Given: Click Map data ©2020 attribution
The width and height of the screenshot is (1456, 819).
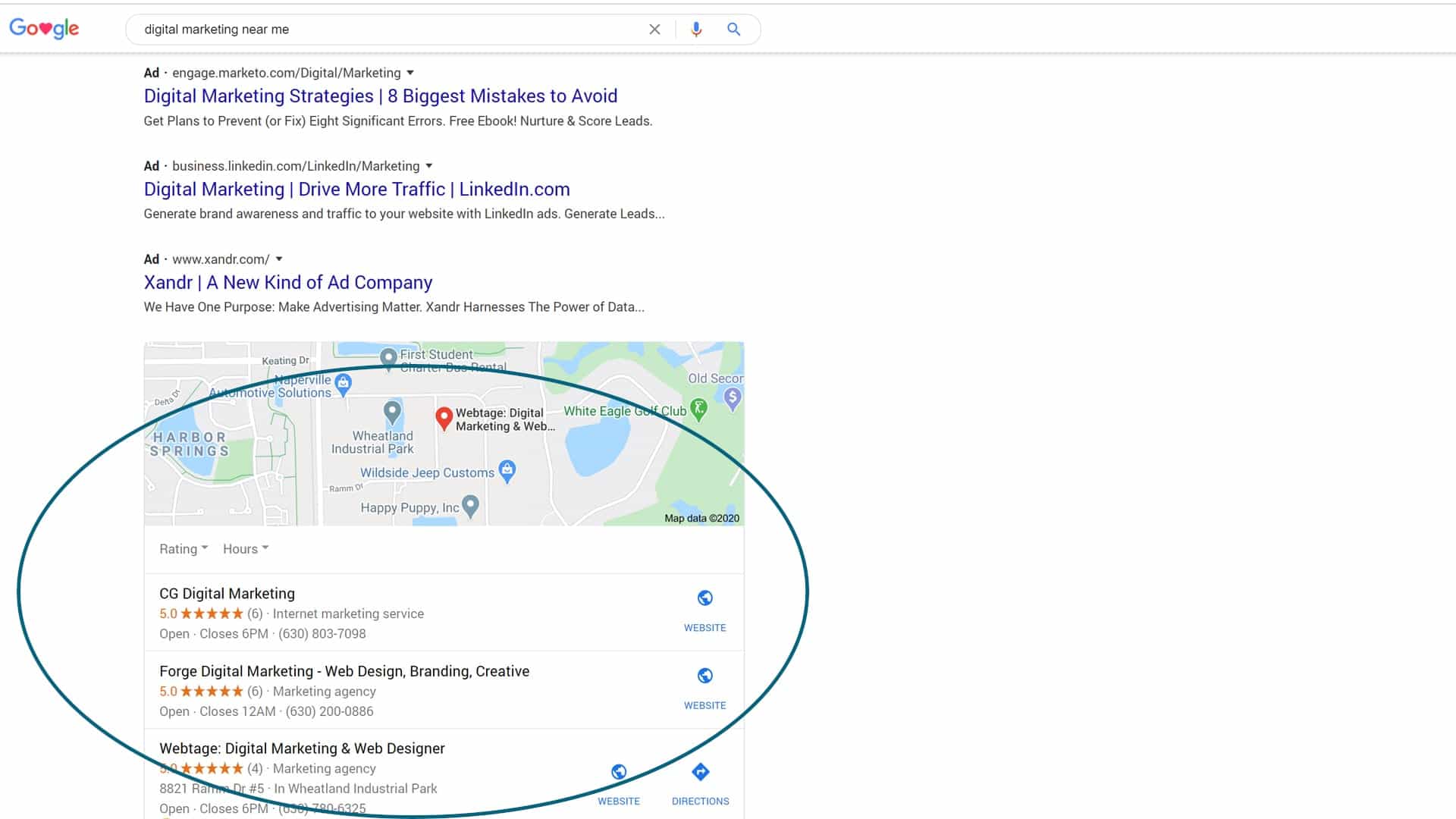Looking at the screenshot, I should tap(701, 519).
